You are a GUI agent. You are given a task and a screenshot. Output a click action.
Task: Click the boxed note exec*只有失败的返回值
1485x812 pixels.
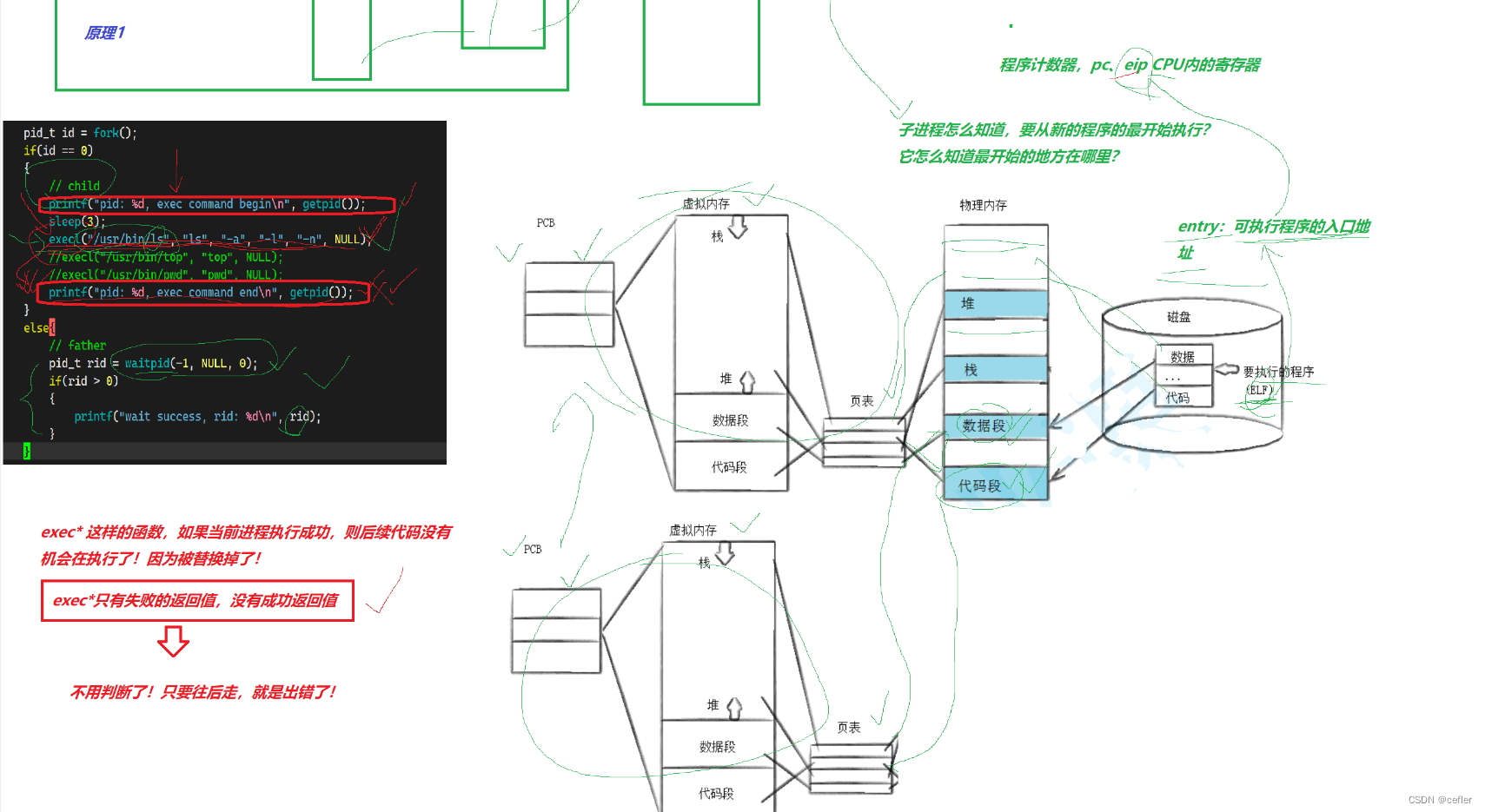pos(197,601)
